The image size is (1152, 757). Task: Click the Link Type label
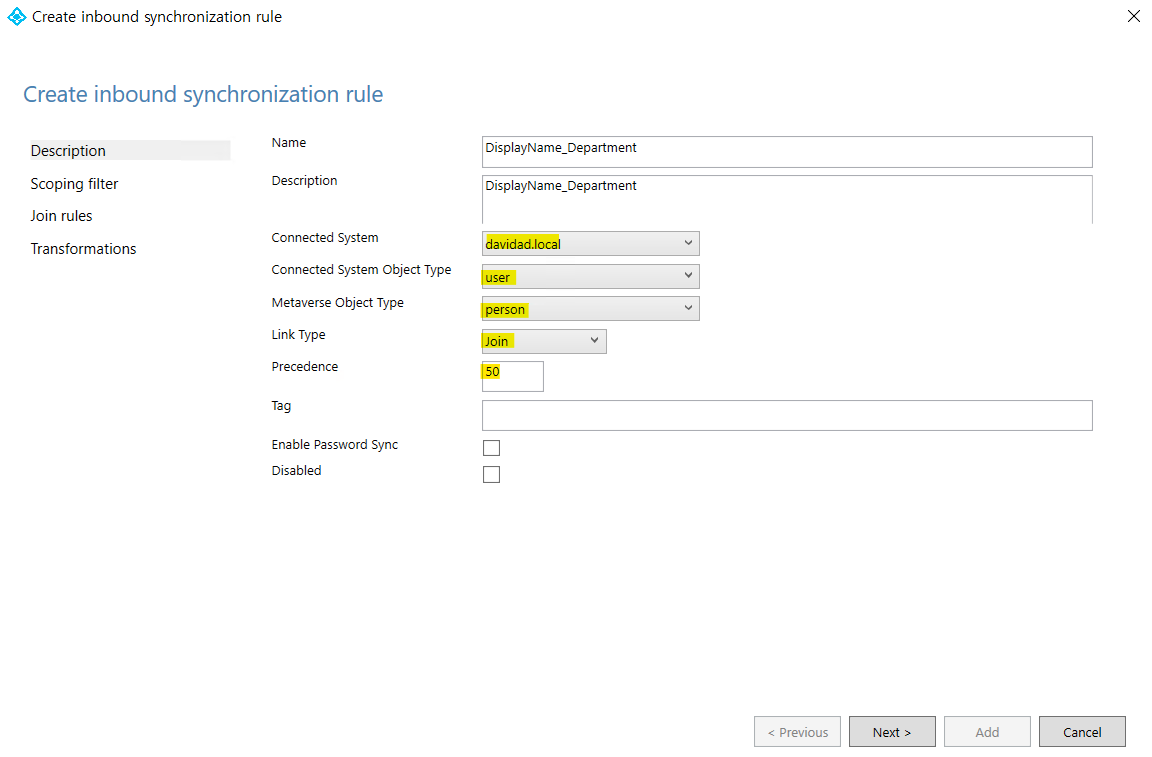tap(298, 334)
